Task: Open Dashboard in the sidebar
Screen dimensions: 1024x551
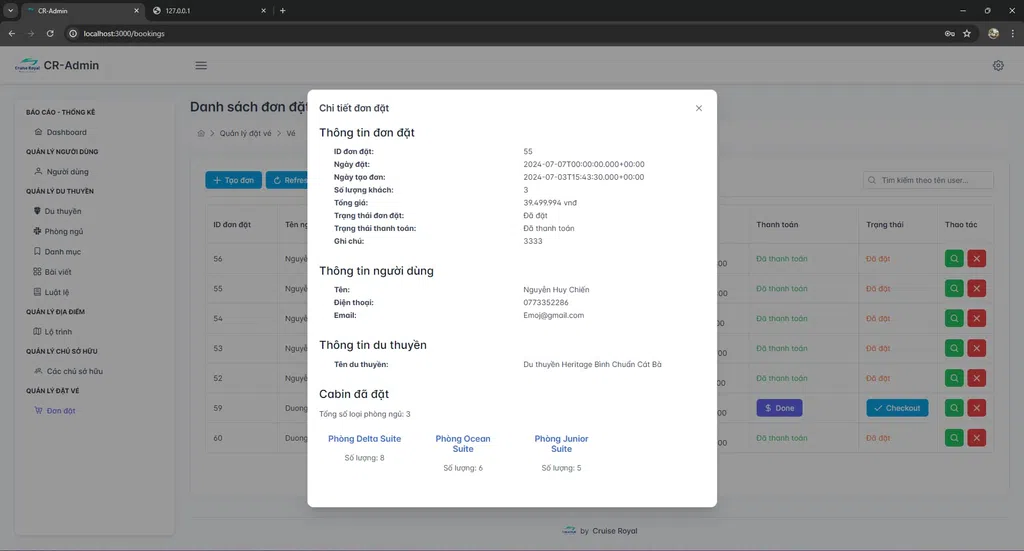Action: click(66, 132)
